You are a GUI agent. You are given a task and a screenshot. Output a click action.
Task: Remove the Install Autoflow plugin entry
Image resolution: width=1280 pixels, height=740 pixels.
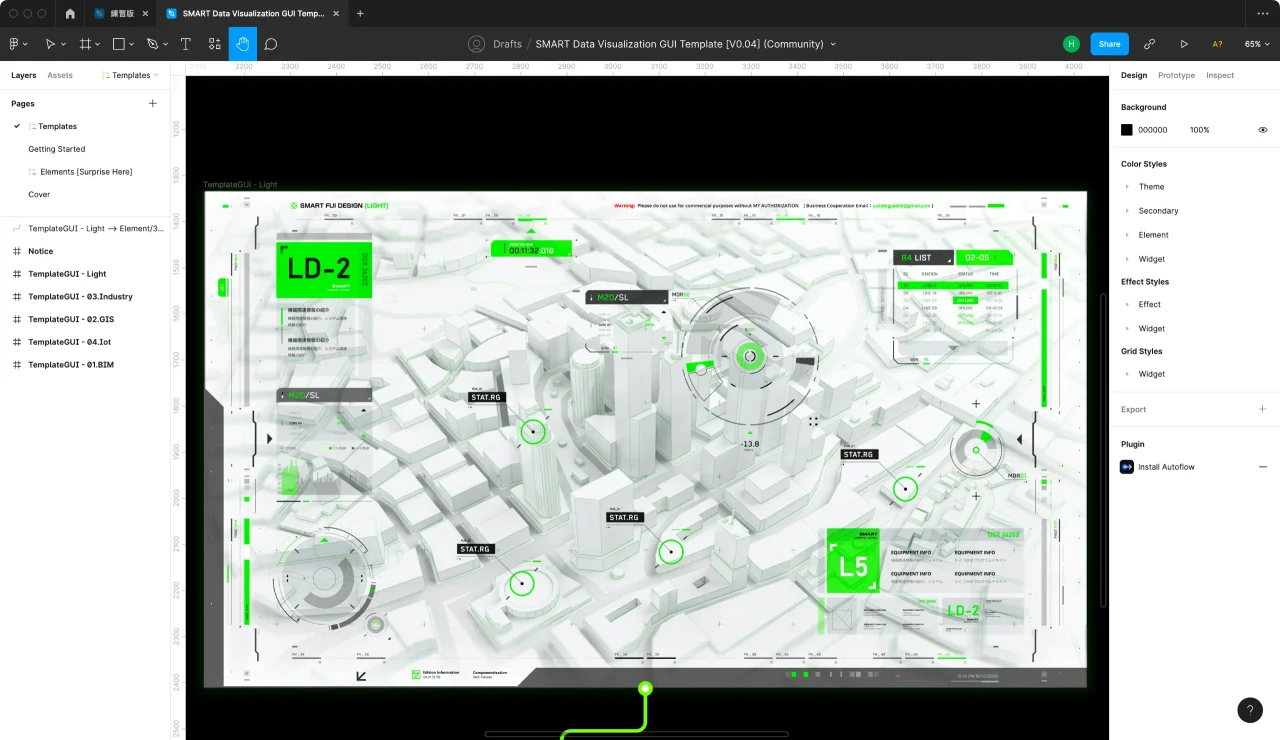click(1262, 467)
